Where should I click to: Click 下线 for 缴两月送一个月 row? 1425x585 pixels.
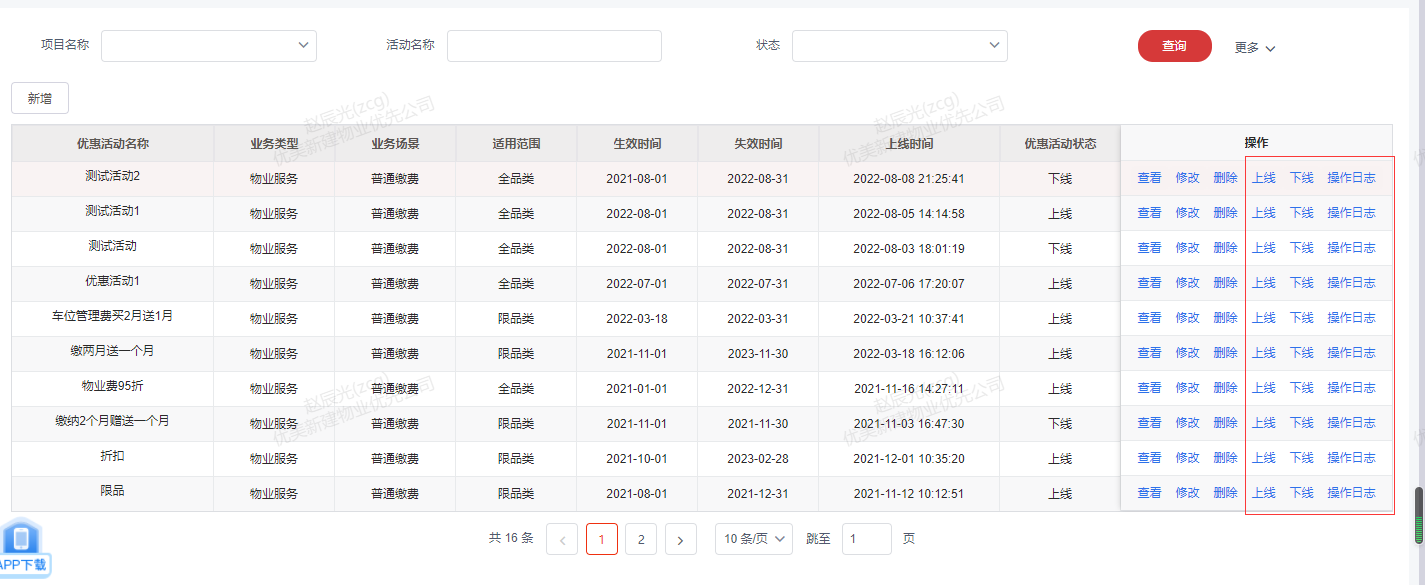[x=1301, y=353]
